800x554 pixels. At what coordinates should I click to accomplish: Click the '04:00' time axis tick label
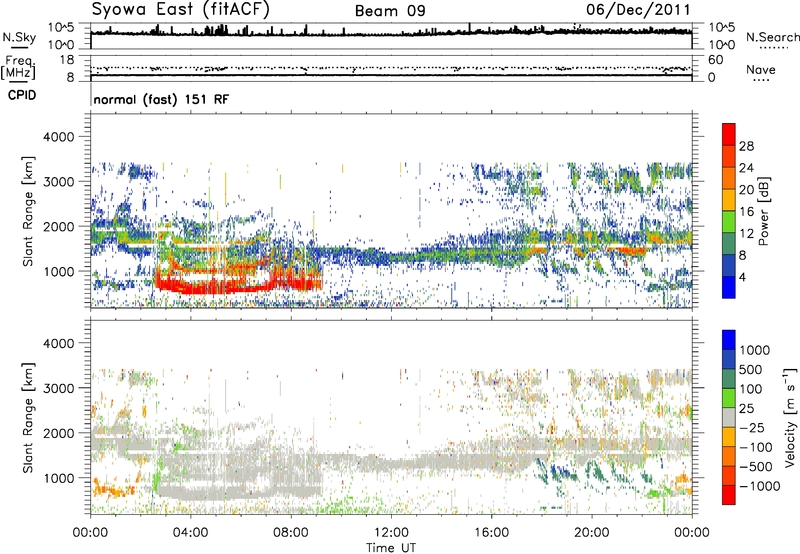[x=190, y=533]
